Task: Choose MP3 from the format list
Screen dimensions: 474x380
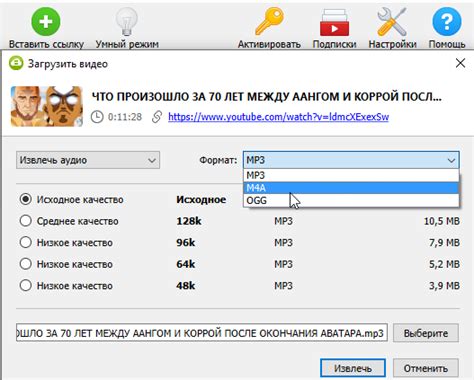Action: 351,175
